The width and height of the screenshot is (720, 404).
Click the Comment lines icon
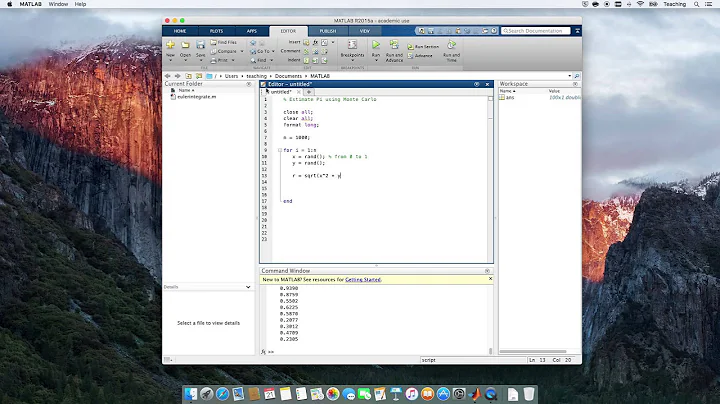click(306, 51)
